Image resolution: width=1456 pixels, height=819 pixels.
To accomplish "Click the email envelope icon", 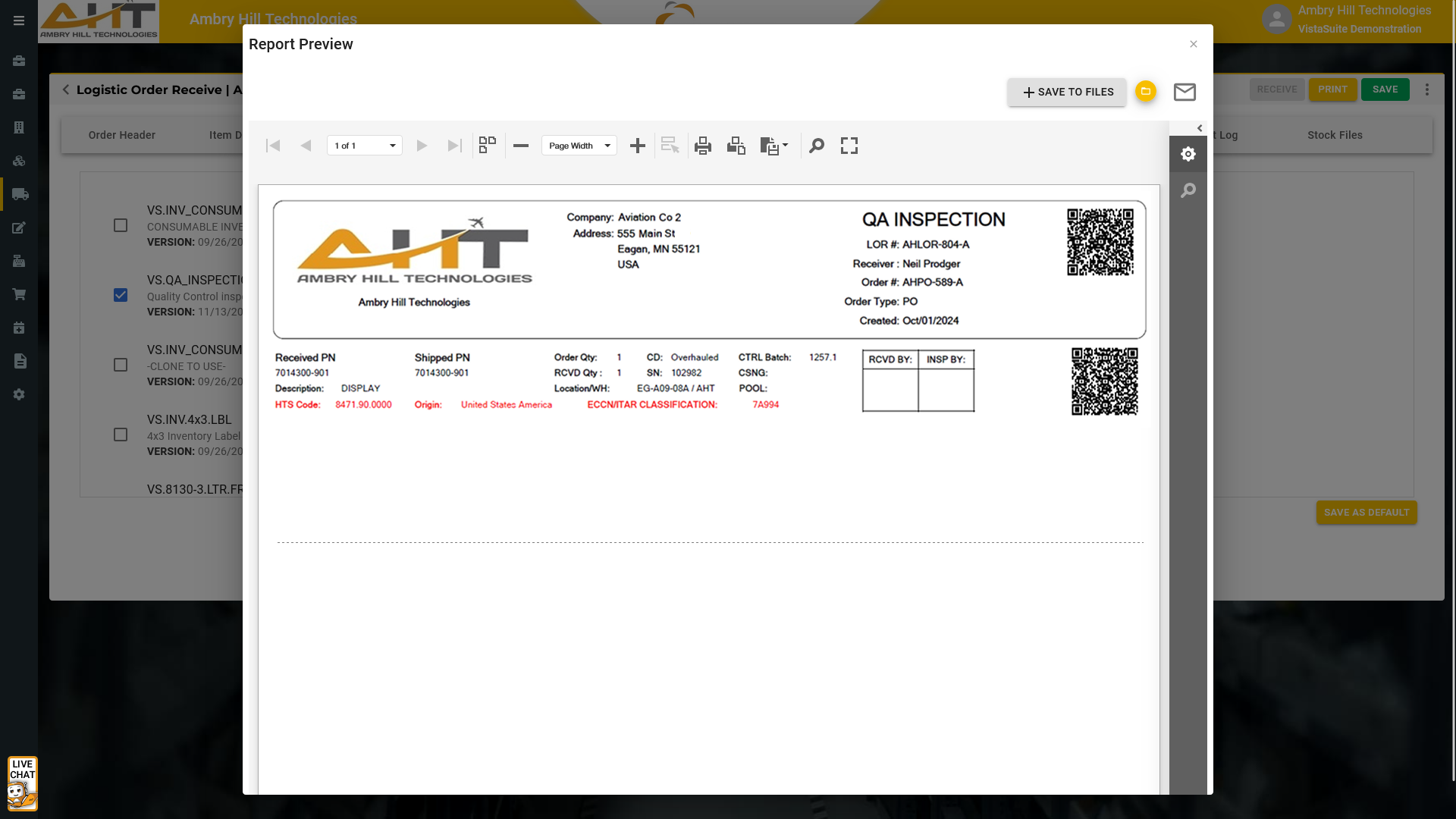I will coord(1185,92).
